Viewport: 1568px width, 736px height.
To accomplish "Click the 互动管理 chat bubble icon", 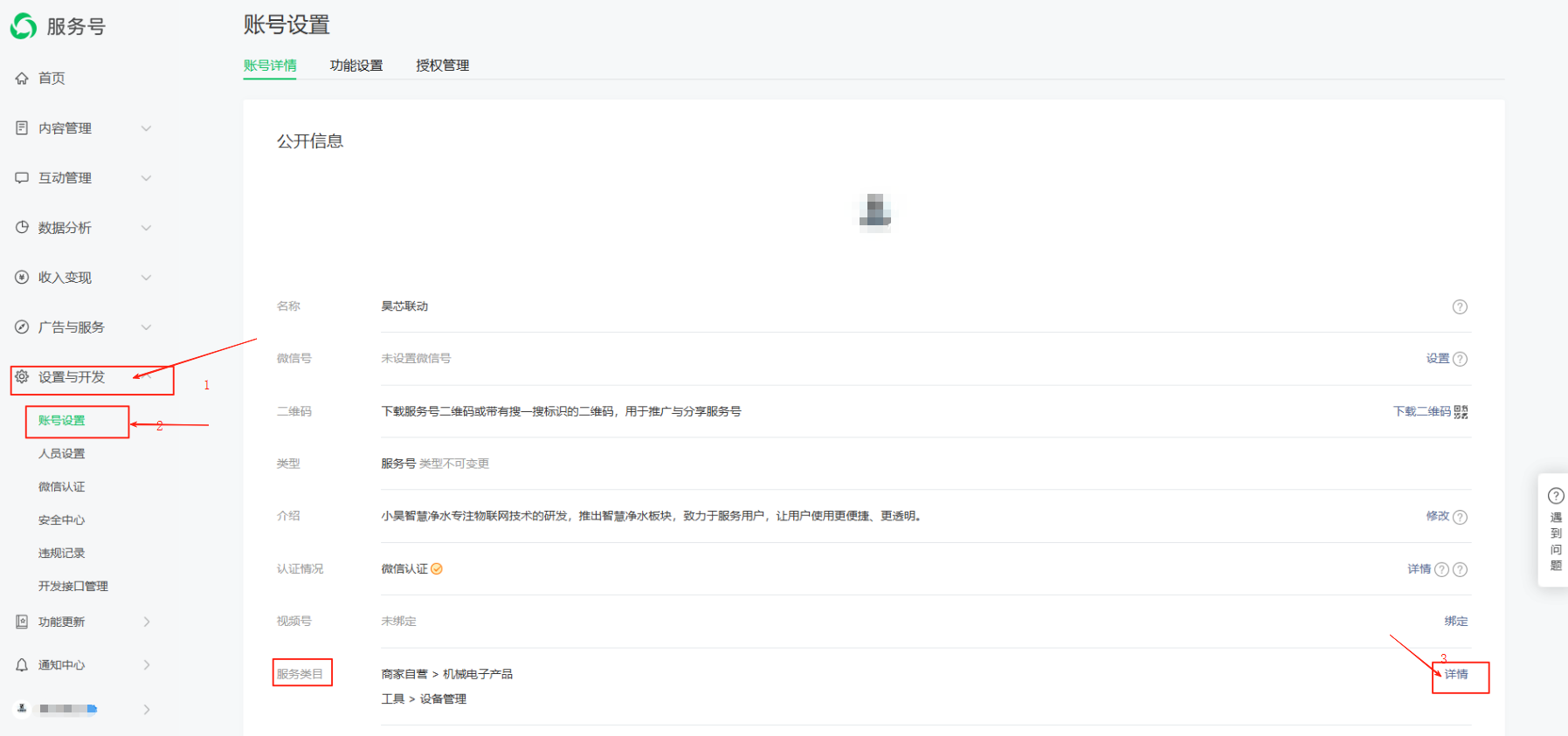I will (x=22, y=177).
